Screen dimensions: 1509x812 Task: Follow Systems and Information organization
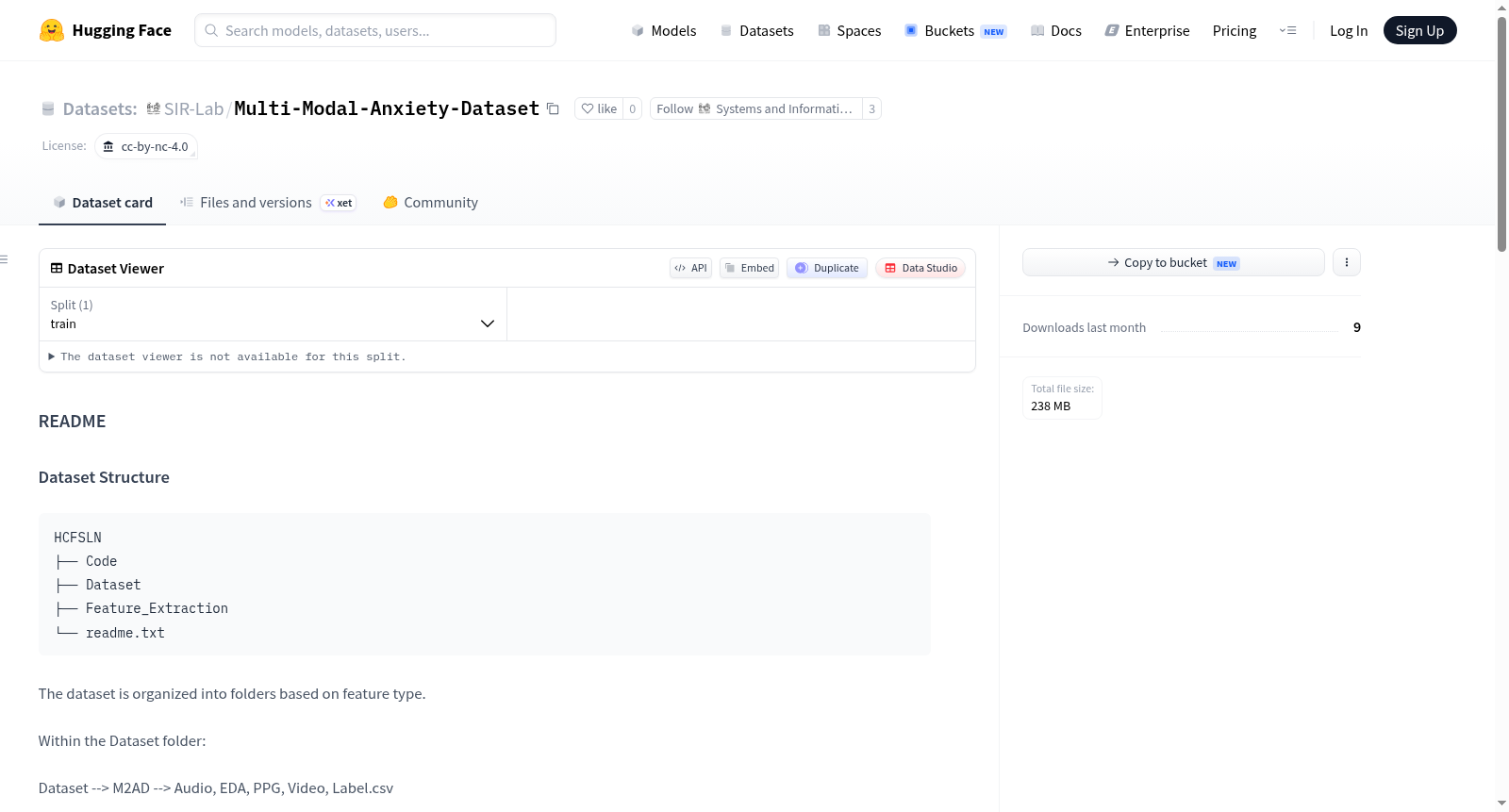click(x=755, y=108)
